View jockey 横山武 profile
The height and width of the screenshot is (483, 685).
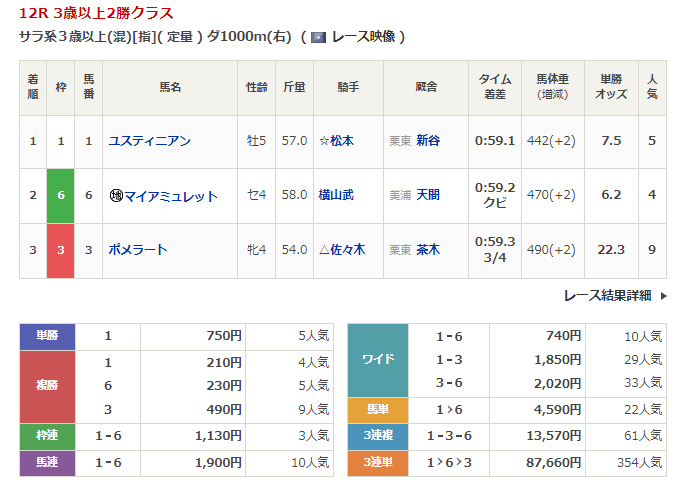pyautogui.click(x=336, y=196)
